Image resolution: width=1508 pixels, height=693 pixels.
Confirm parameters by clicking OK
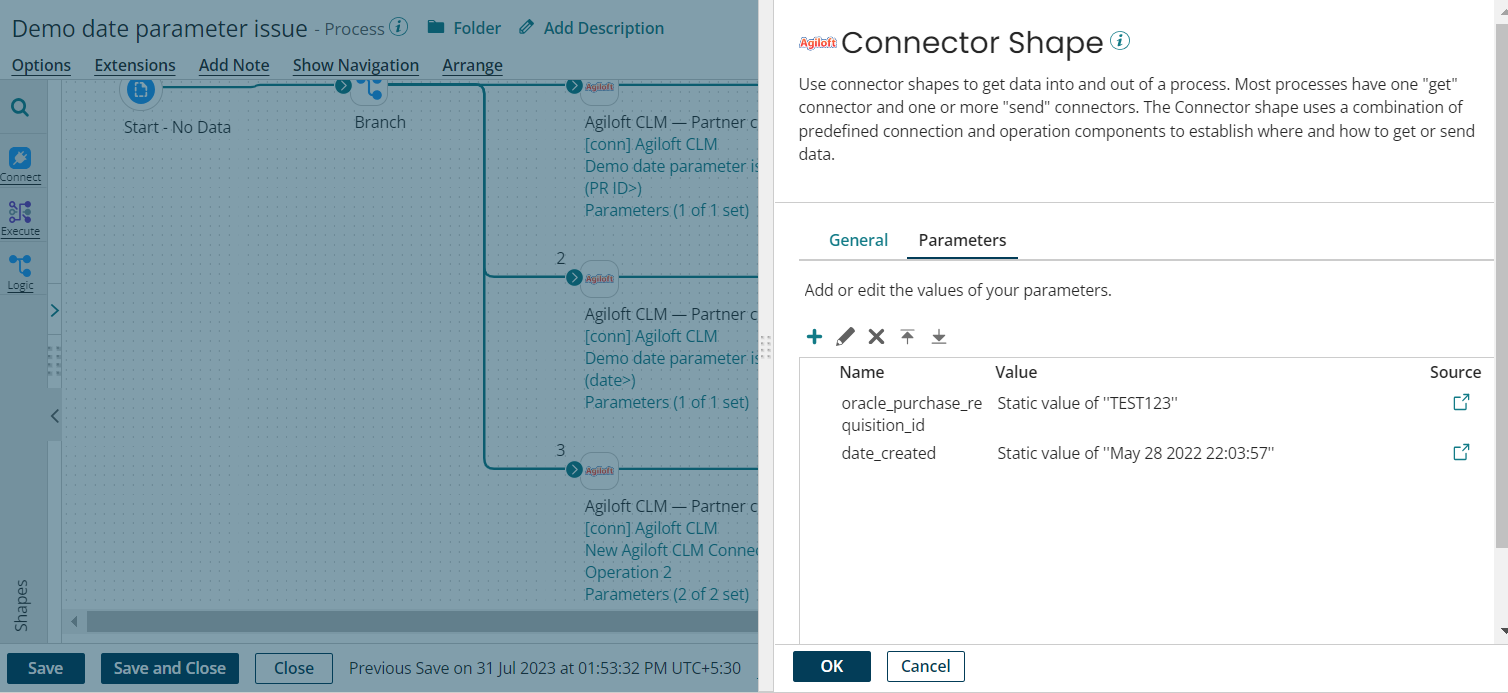click(x=832, y=666)
